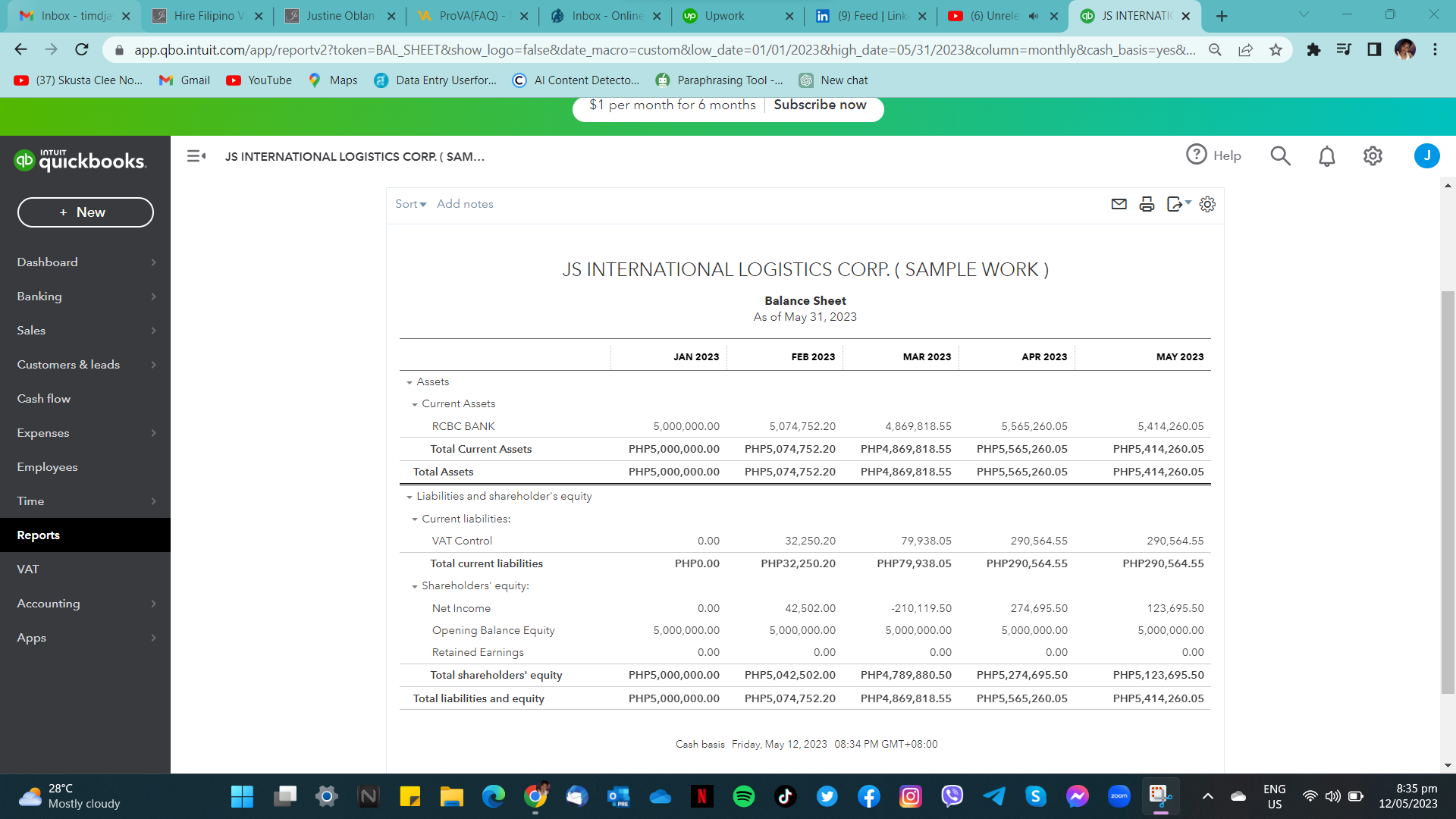Open the Sort dropdown
1456x819 pixels.
pyautogui.click(x=410, y=204)
